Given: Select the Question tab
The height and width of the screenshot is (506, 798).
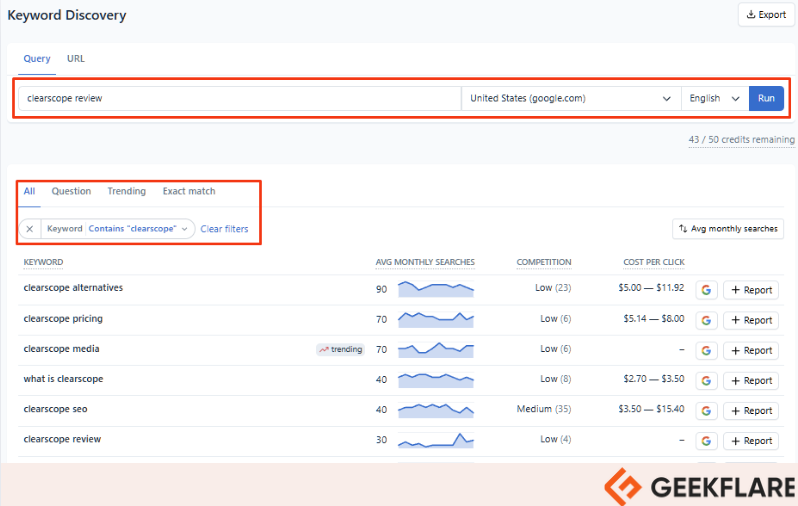Looking at the screenshot, I should (71, 191).
